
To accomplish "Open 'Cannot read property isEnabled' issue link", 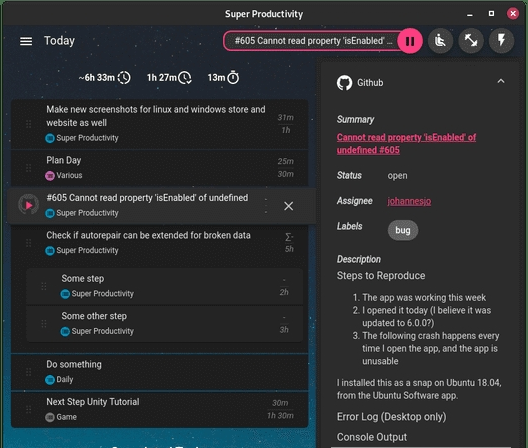I will pyautogui.click(x=406, y=143).
